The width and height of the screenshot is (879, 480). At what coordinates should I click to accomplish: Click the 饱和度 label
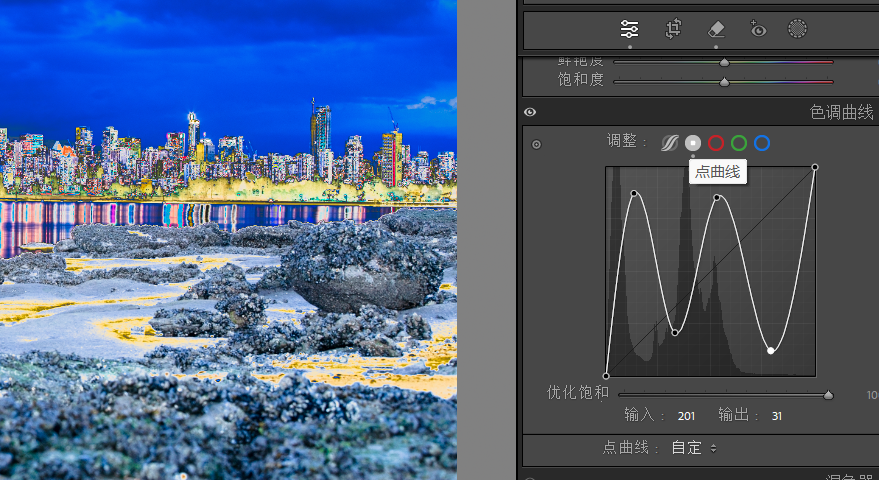click(581, 80)
